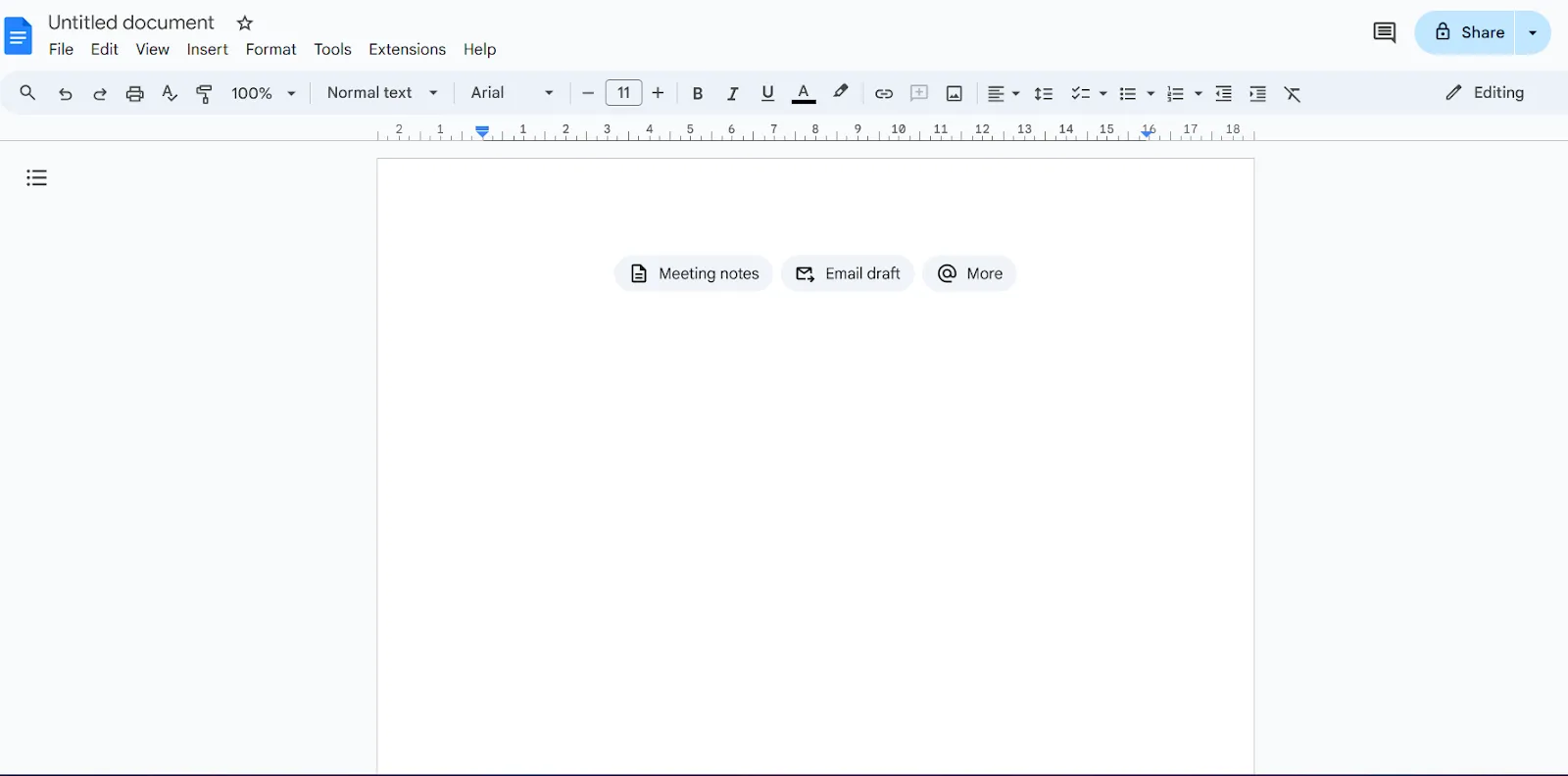
Task: Increase font size with plus button
Action: pos(659,93)
